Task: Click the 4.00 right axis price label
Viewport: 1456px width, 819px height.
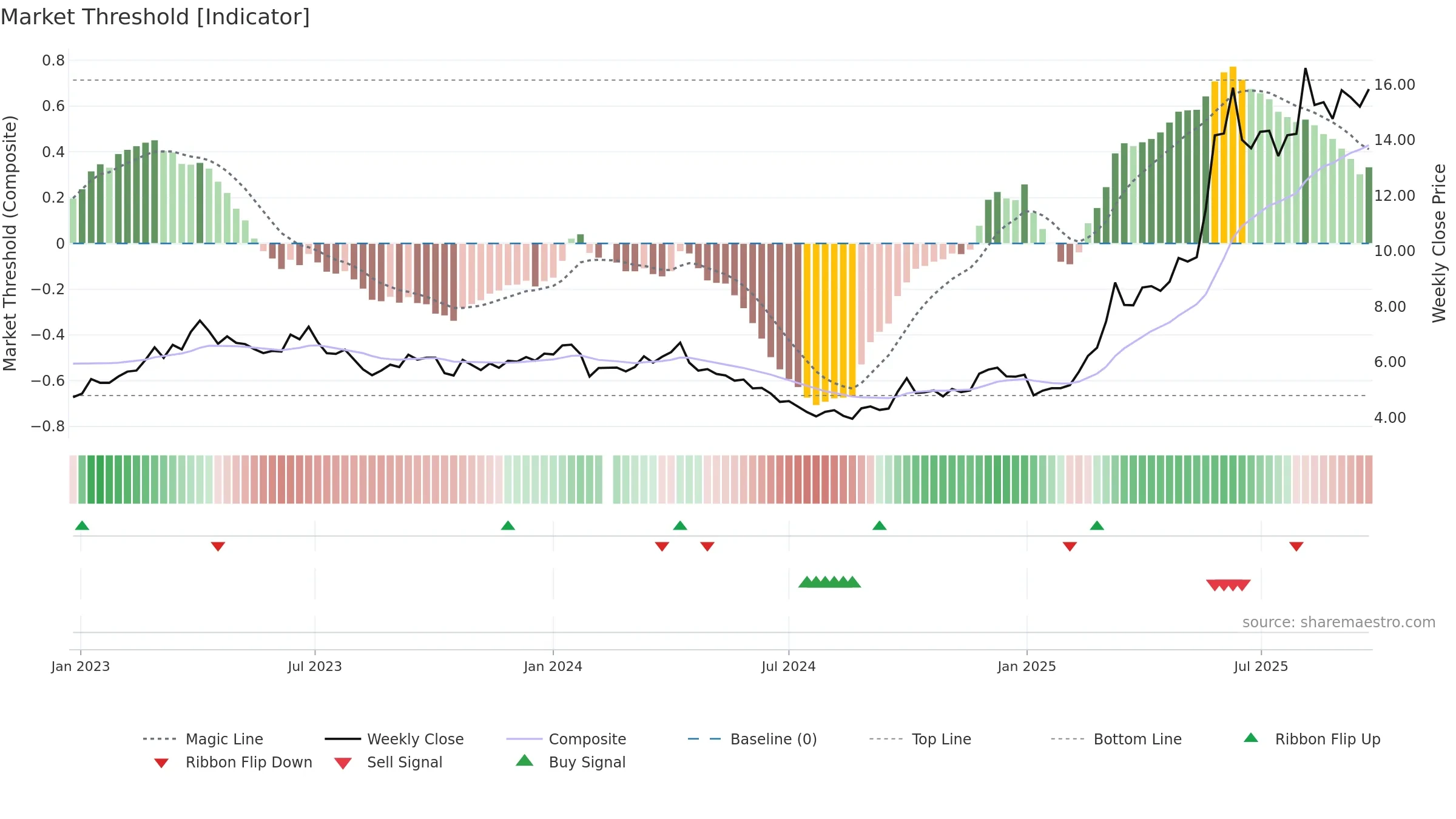Action: pyautogui.click(x=1390, y=417)
